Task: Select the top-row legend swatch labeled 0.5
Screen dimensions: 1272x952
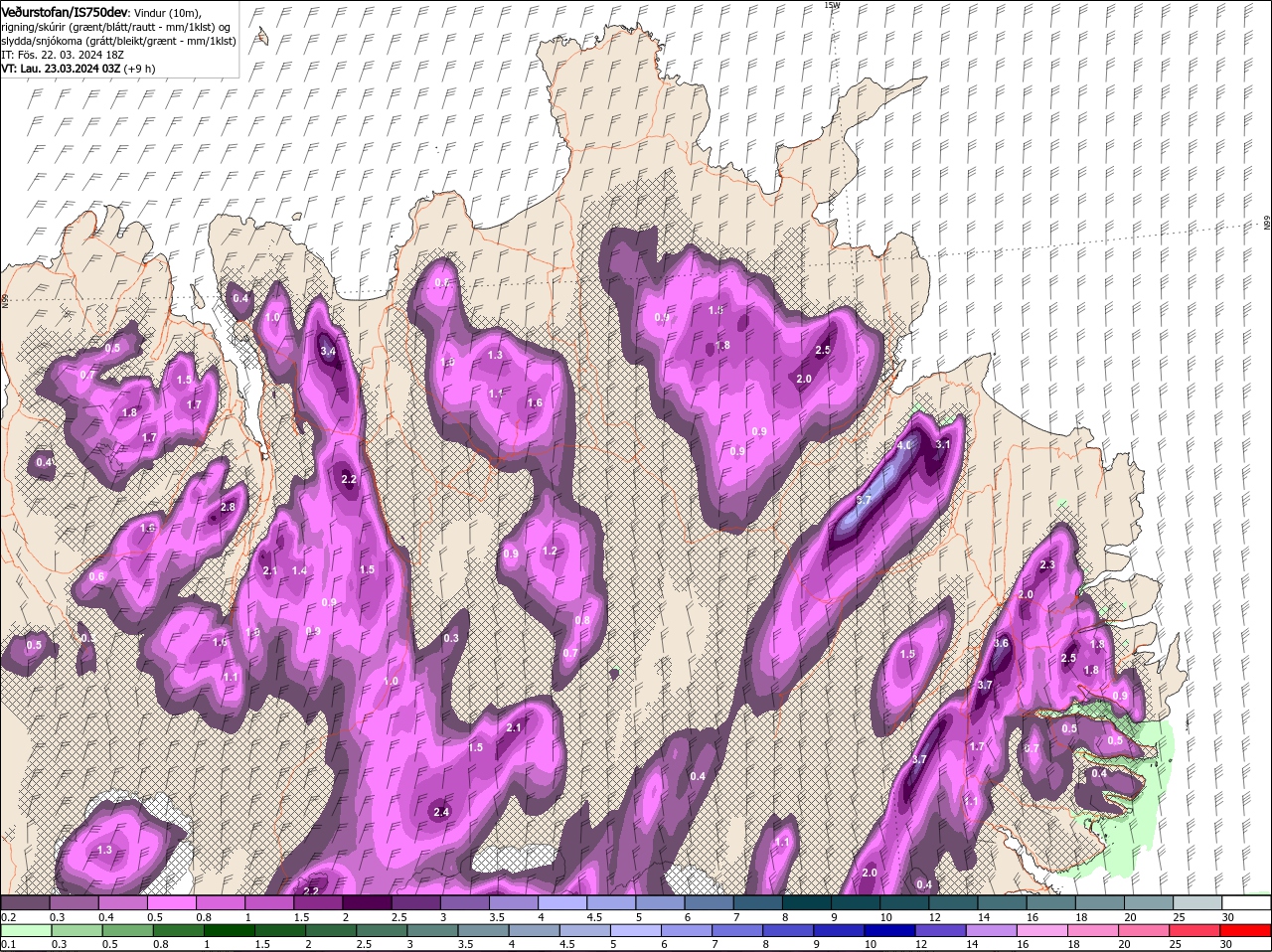Action: coord(171,902)
